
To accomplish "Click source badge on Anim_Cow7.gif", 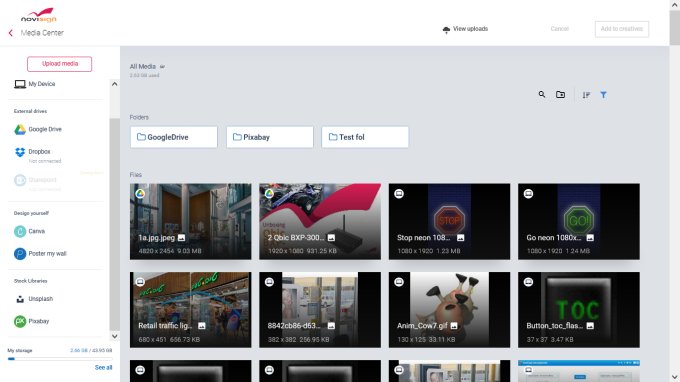I will pos(399,282).
